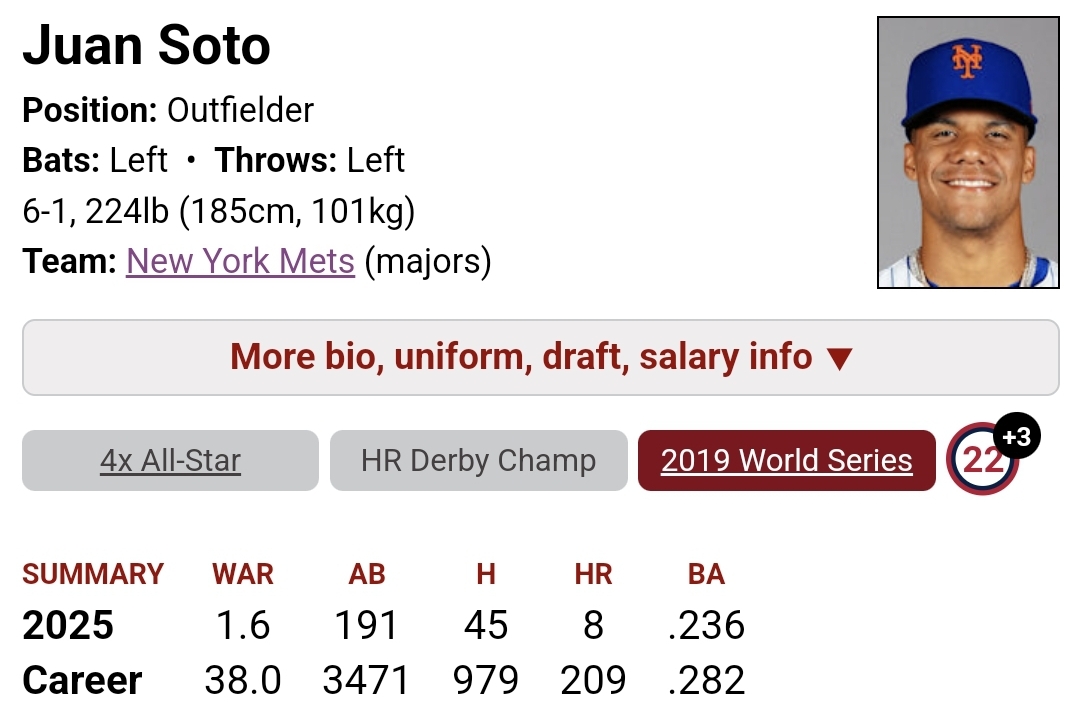Click the down arrow beside salary info

(840, 359)
